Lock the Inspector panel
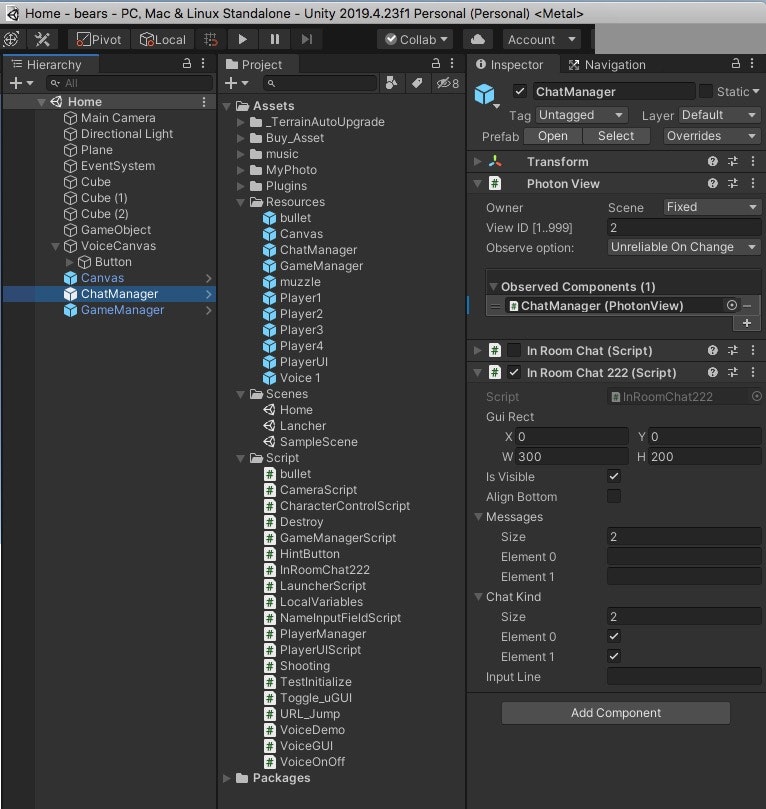This screenshot has width=766, height=809. tap(736, 63)
